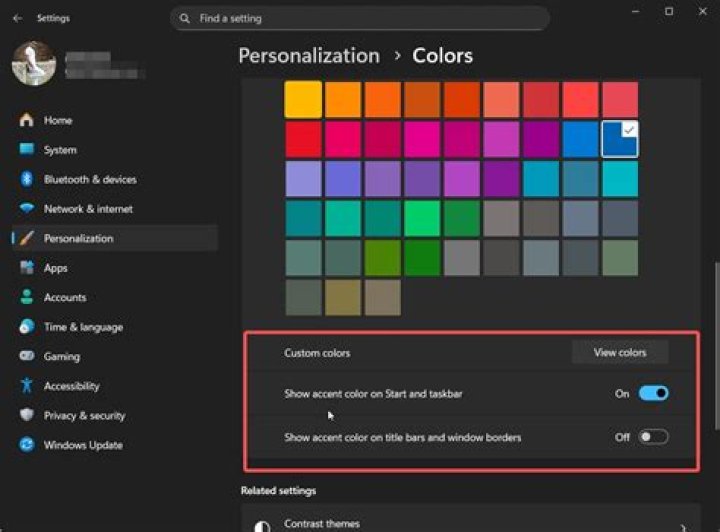720x532 pixels.
Task: Turn off accent color on Start and taskbar
Action: [x=653, y=393]
